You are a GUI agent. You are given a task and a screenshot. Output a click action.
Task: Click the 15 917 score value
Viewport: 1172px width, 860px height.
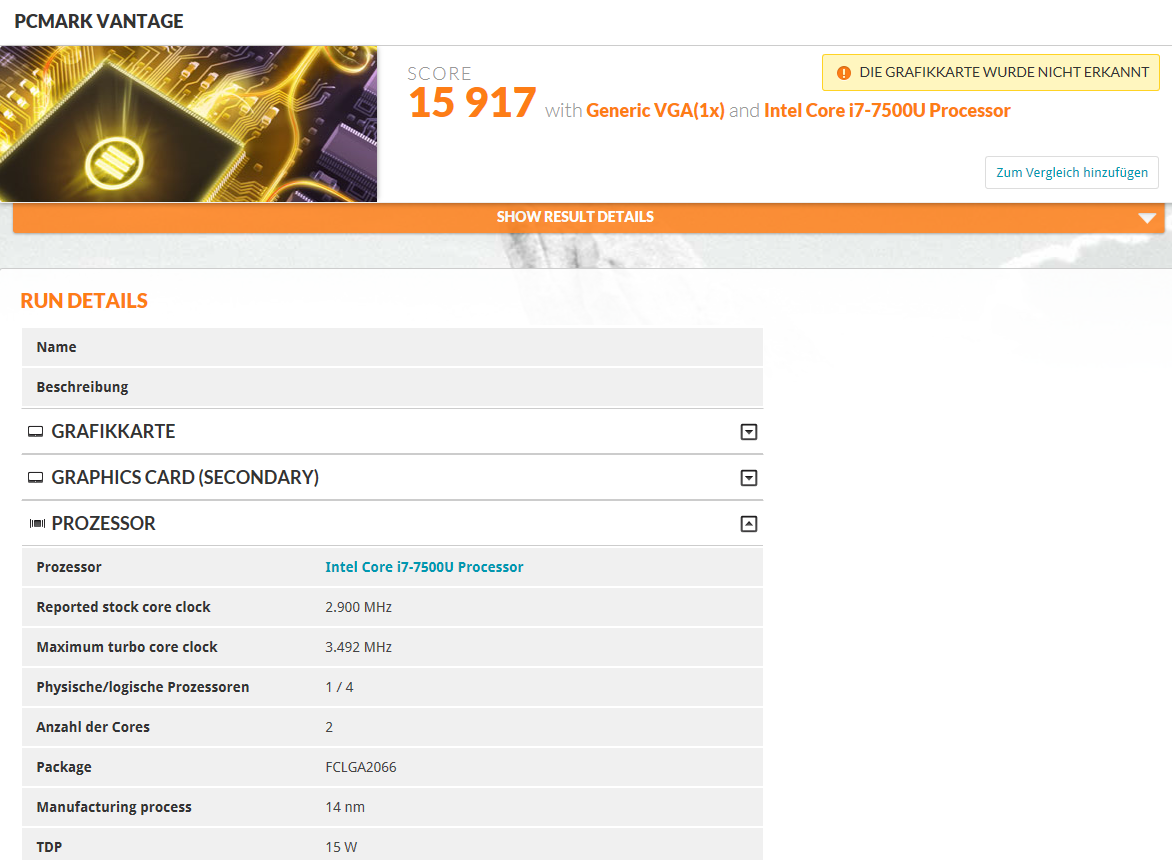(x=472, y=104)
